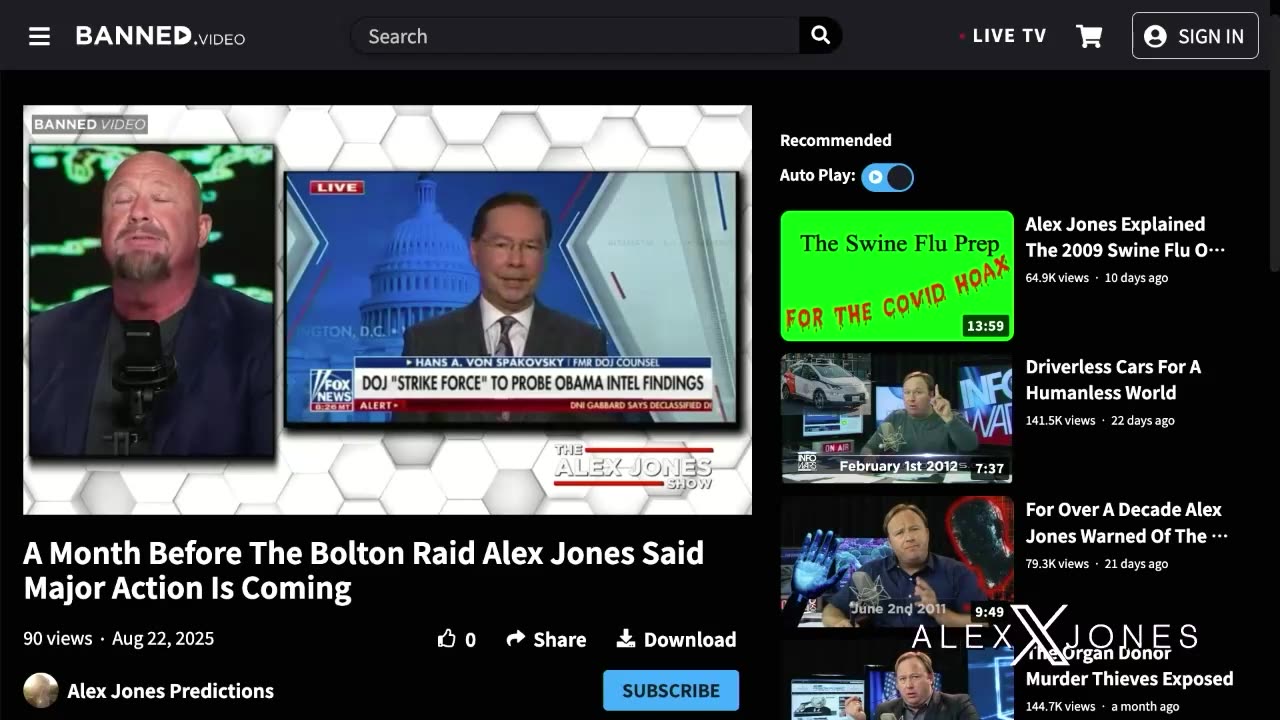Open Driverless Cars video thumbnail
The width and height of the screenshot is (1280, 720).
pyautogui.click(x=897, y=418)
